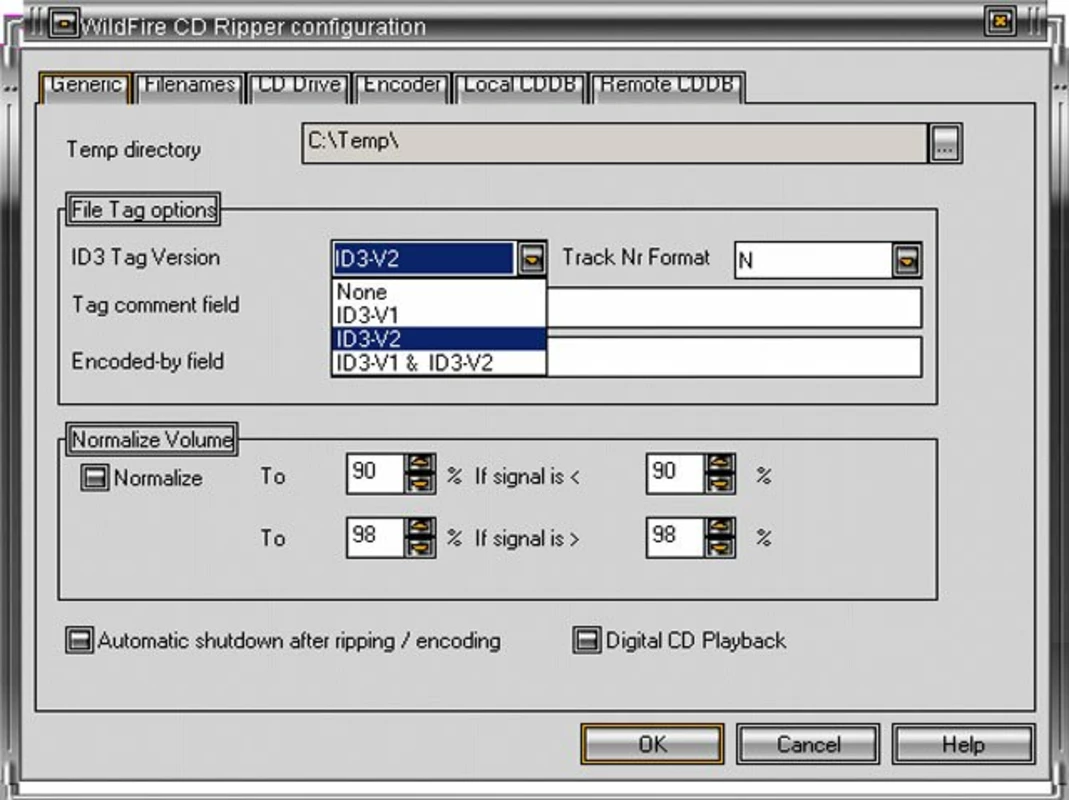Decrease first 'To' 90 percent value
The height and width of the screenshot is (800, 1069).
point(420,484)
